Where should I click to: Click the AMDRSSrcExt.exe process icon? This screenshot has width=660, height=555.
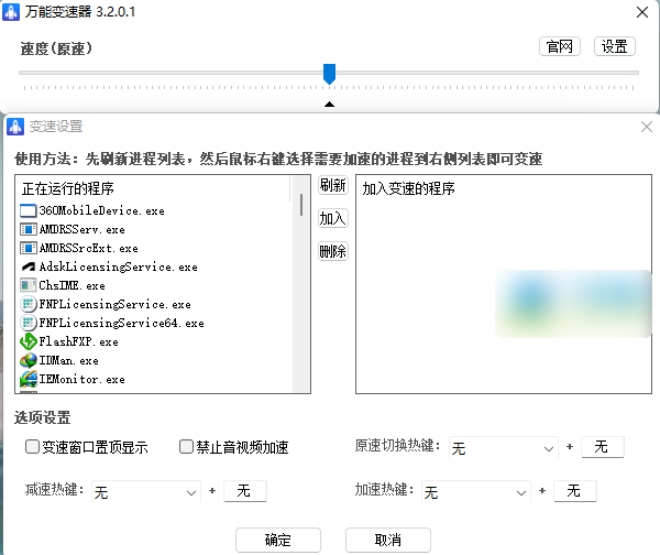click(x=28, y=248)
